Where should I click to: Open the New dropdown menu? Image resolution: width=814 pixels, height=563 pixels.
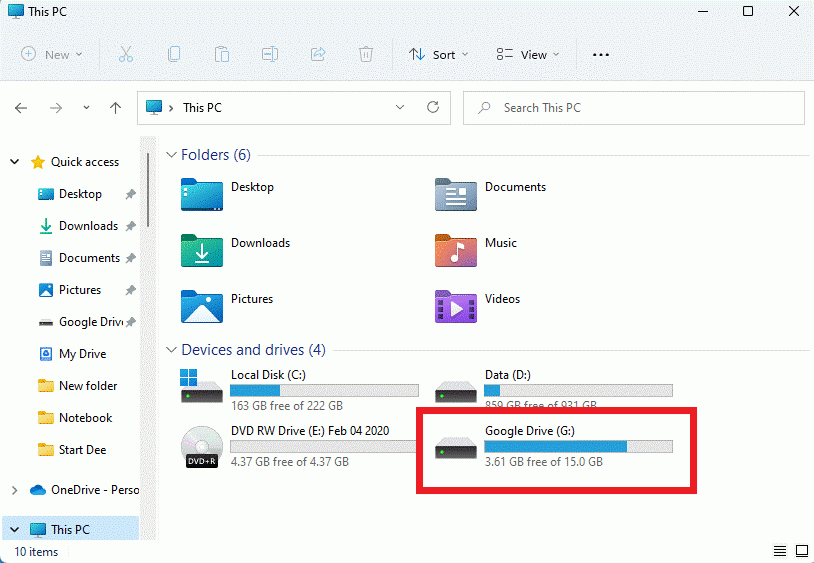point(51,54)
